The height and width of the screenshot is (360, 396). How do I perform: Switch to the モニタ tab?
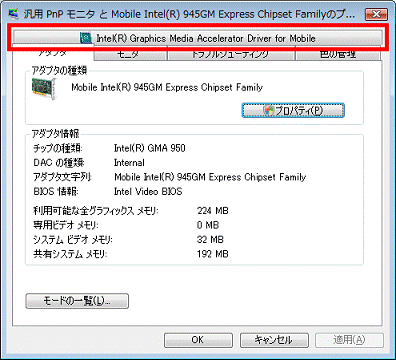pos(130,54)
